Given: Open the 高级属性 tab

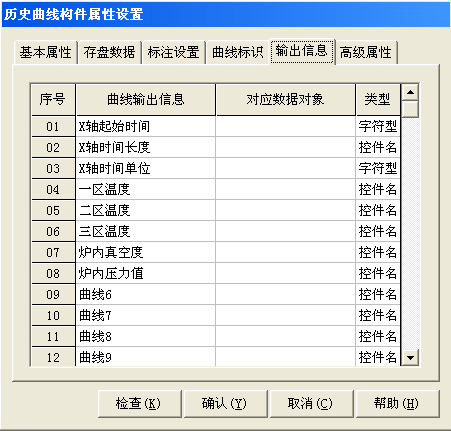Looking at the screenshot, I should click(366, 52).
